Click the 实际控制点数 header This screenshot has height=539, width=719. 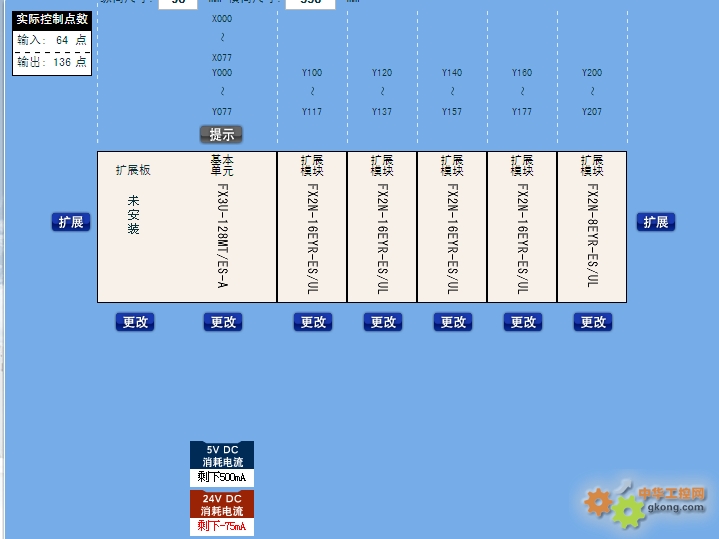(x=52, y=19)
